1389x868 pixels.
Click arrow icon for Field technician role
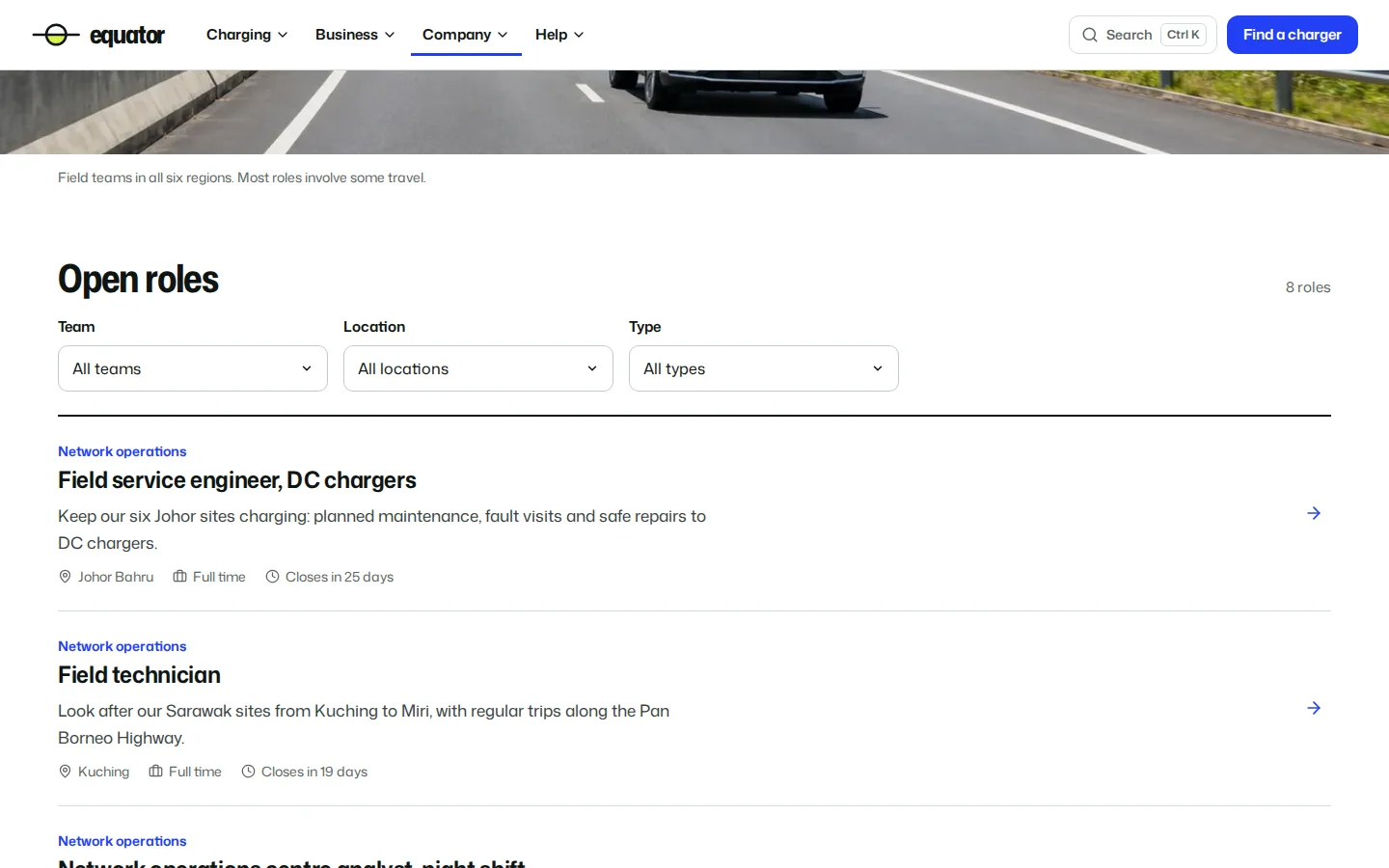pos(1314,708)
